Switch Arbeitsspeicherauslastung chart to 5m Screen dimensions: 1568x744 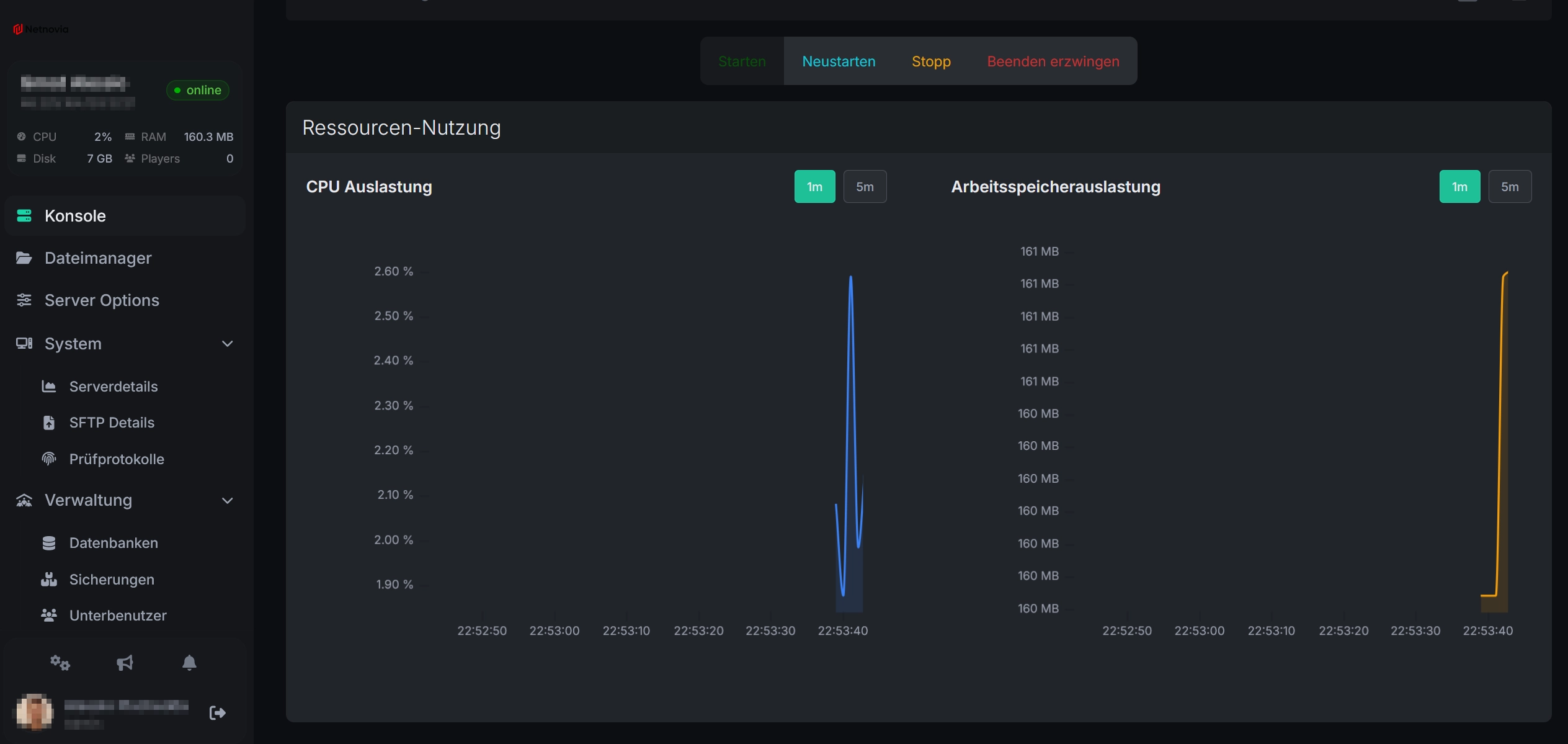pyautogui.click(x=1509, y=187)
